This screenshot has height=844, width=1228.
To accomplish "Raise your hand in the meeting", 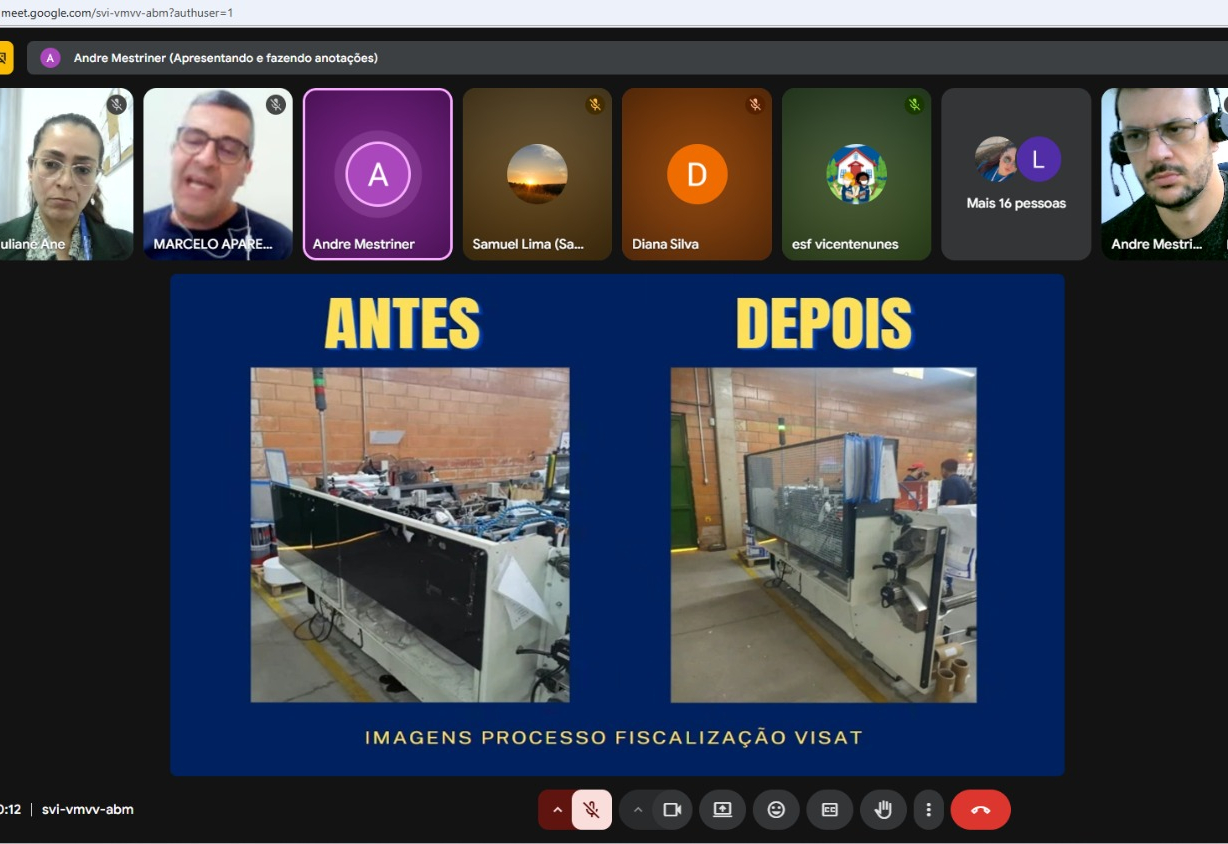I will click(x=883, y=810).
